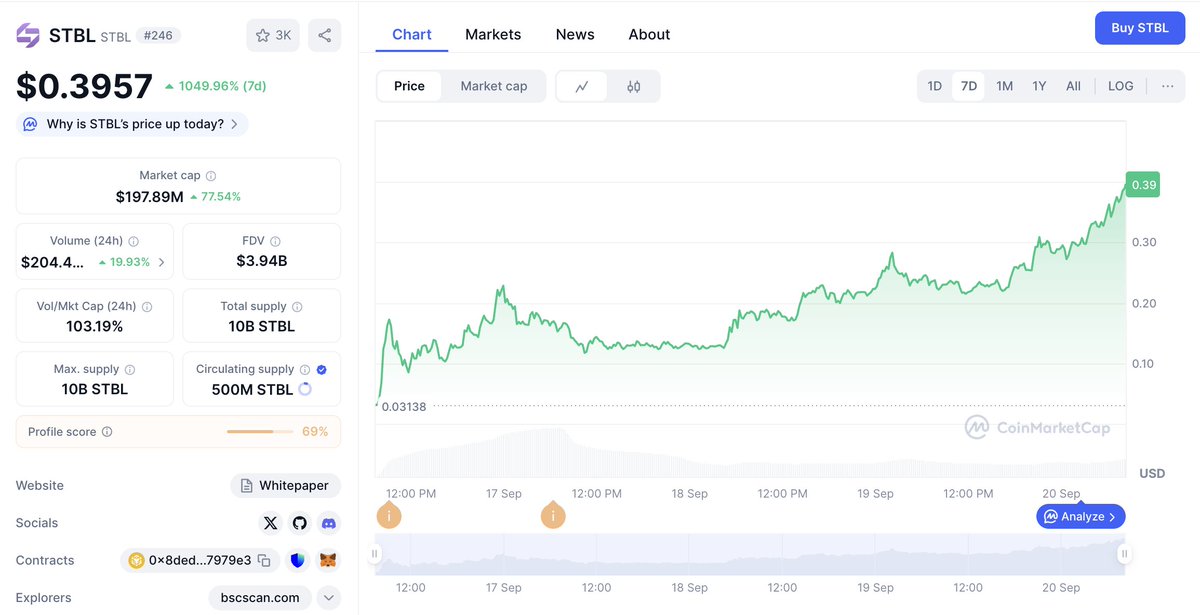Click the AI icon beside price question
The image size is (1200, 615).
click(x=30, y=124)
